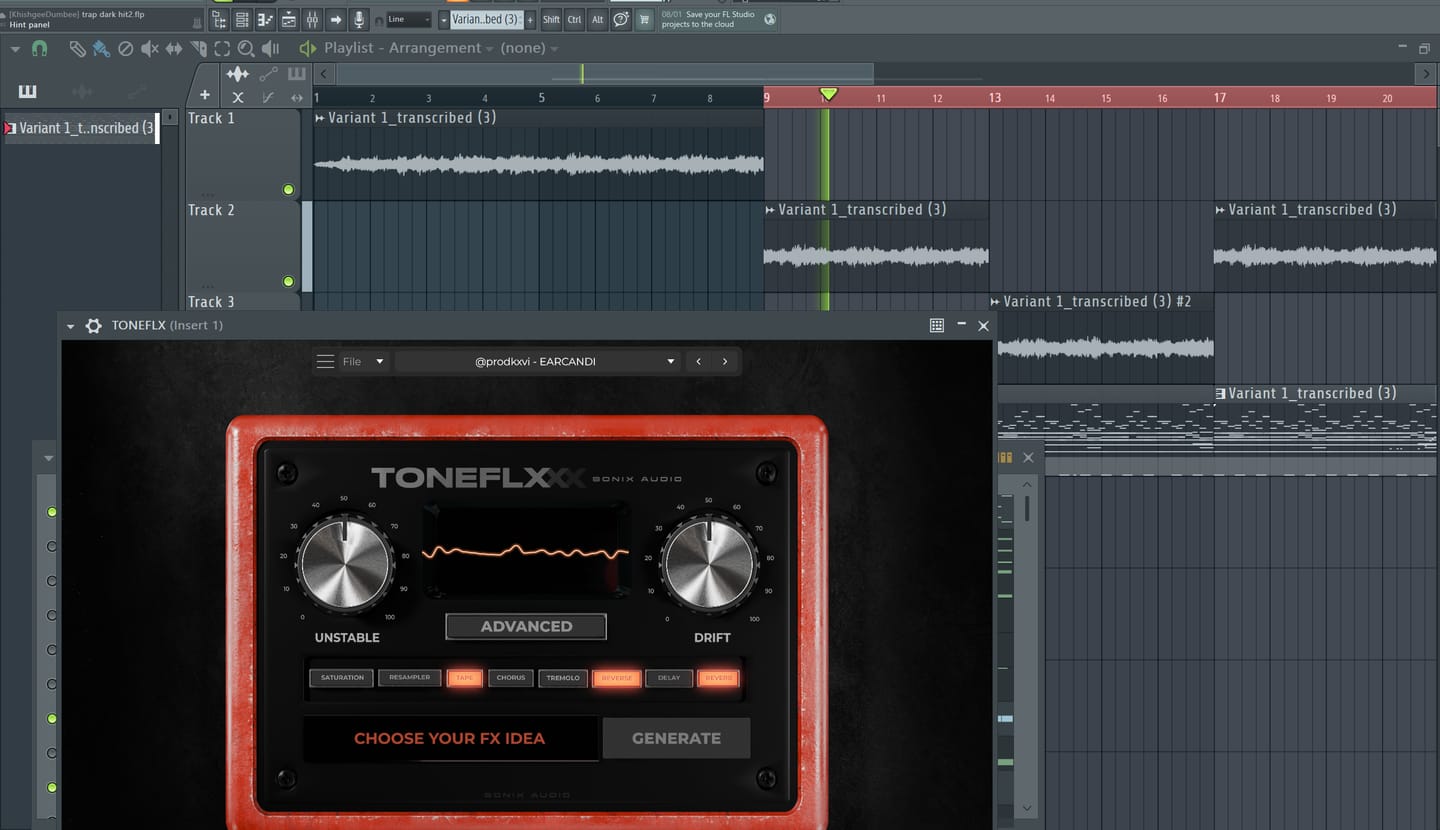Viewport: 1440px width, 830px height.
Task: Open the TONEFLX preset dropdown @prodkxvi - EARCANDI
Action: click(537, 361)
